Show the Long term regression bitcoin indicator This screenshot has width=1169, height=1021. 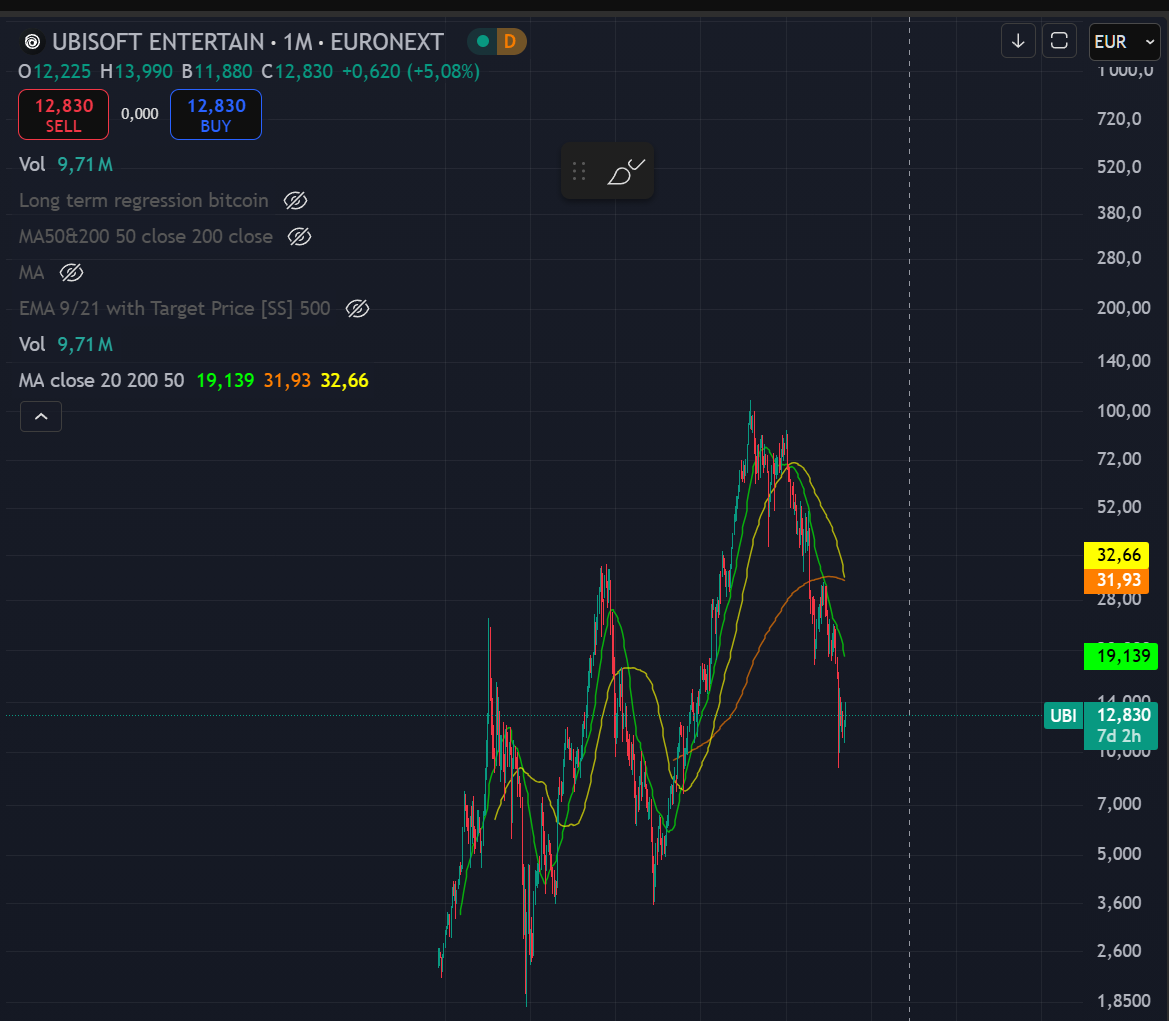296,201
